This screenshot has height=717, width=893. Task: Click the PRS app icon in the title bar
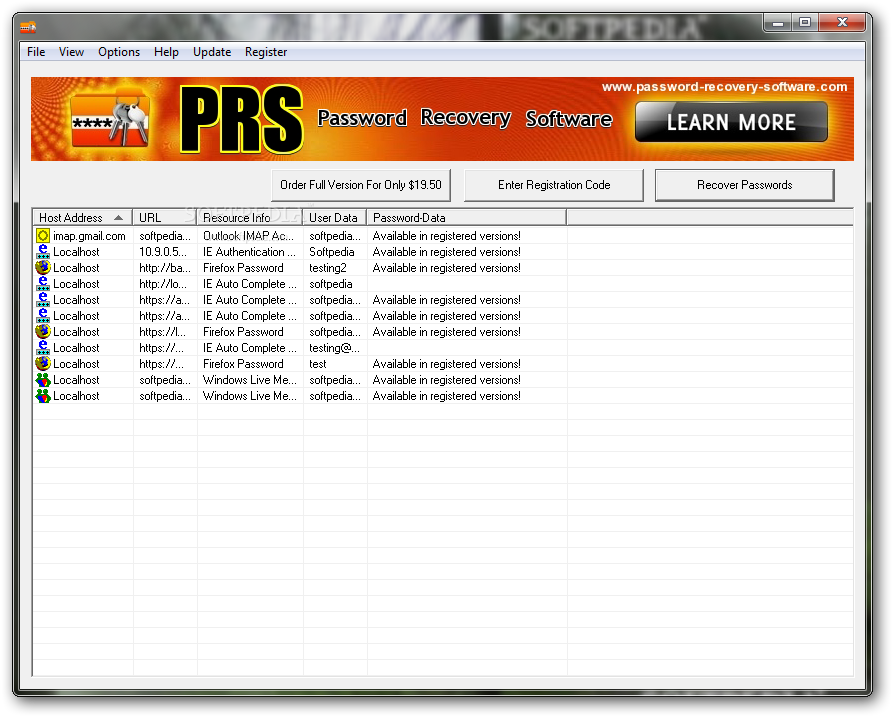tap(28, 27)
